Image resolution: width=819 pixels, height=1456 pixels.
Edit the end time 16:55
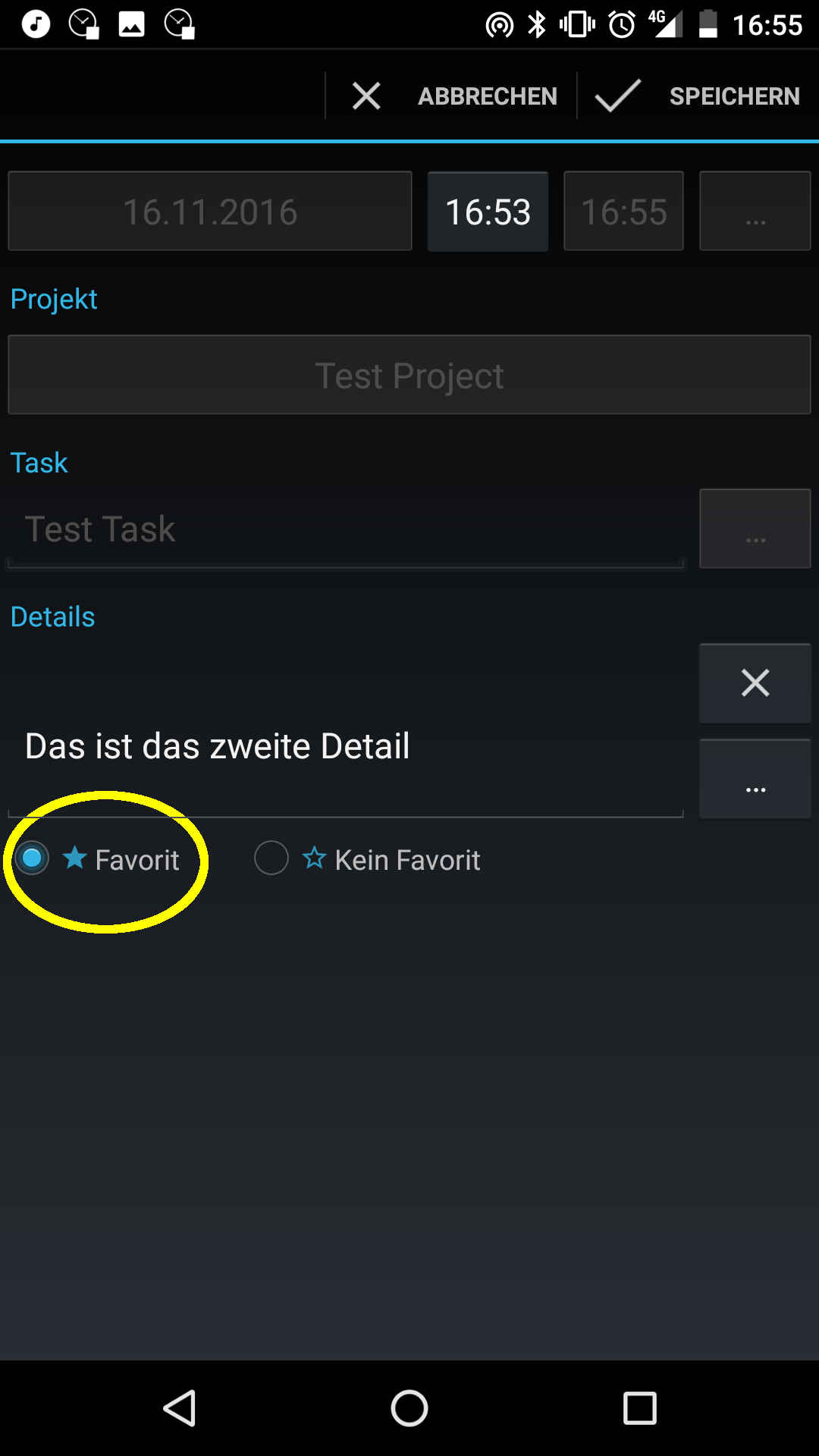click(623, 211)
